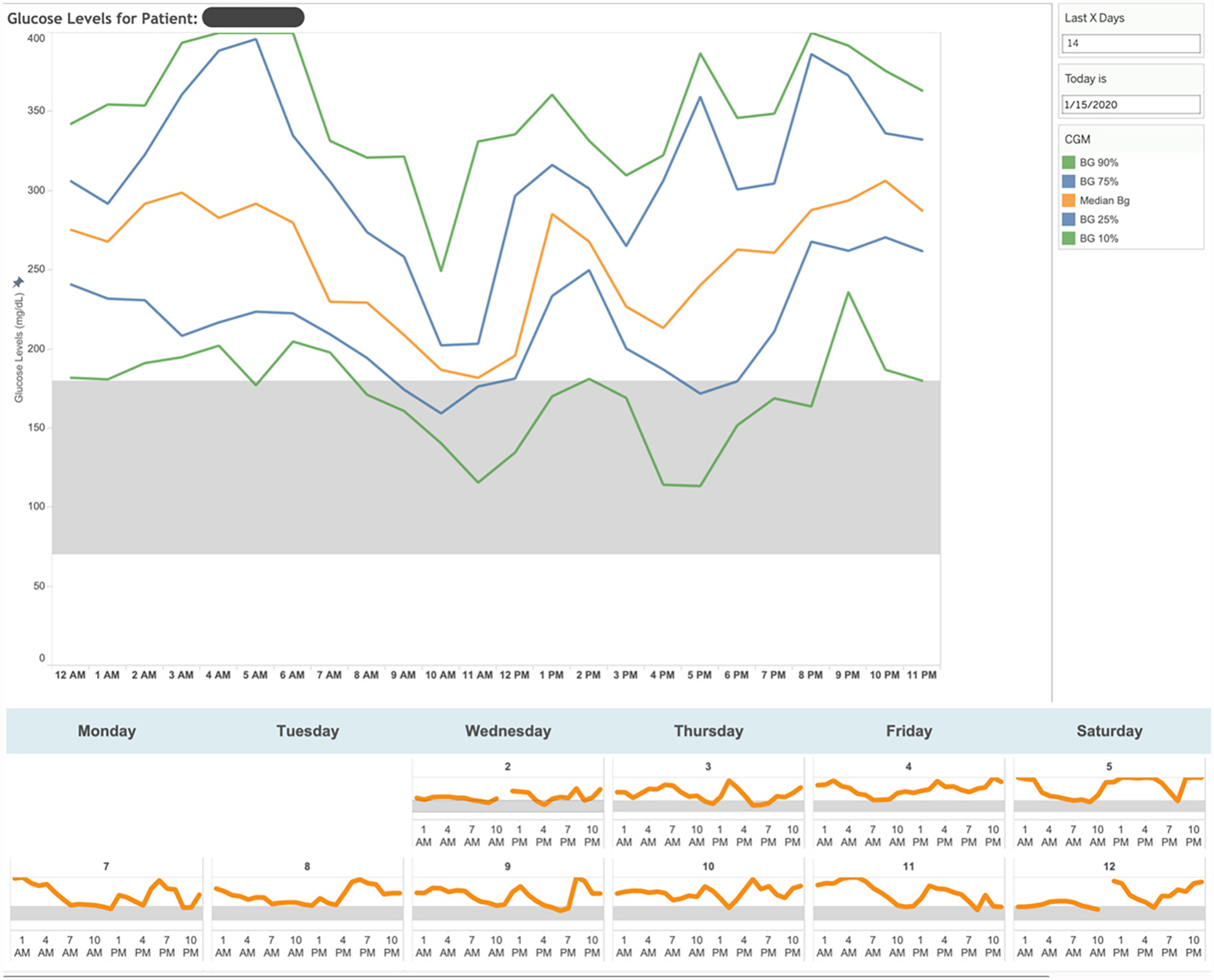Viewport: 1214px width, 980px height.
Task: Click the Wednesday column header
Action: [508, 731]
